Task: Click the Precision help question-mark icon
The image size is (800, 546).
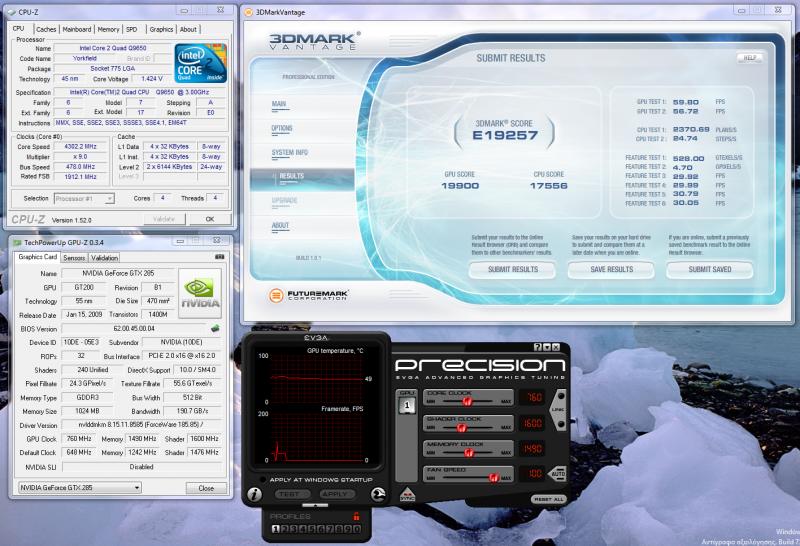Action: 538,347
